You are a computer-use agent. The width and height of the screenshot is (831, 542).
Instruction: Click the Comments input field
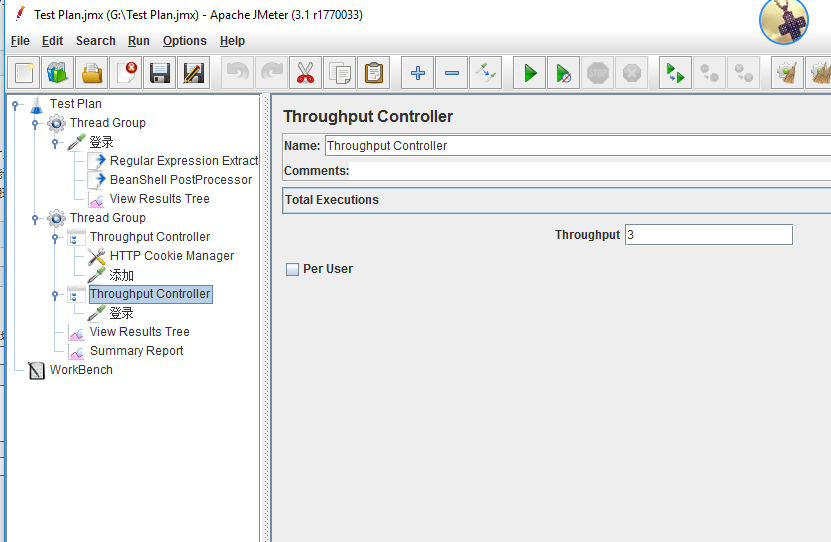590,171
